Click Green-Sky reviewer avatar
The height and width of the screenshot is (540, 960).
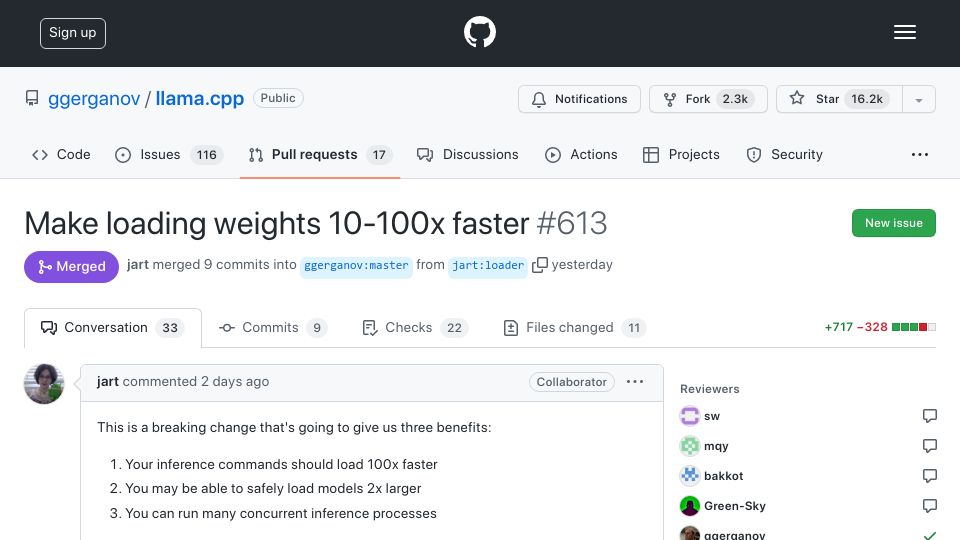click(x=690, y=506)
